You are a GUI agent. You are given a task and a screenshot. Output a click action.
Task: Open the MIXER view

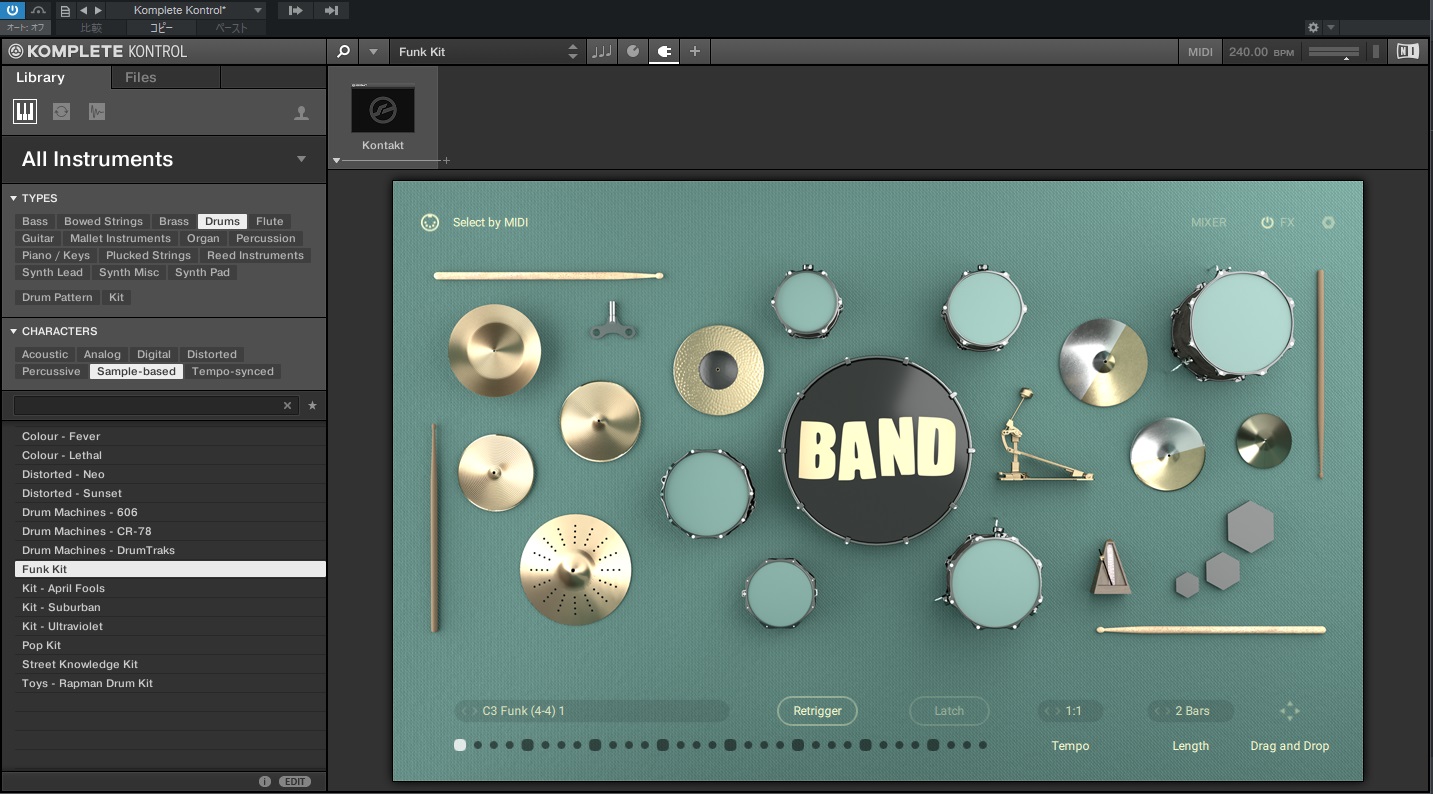tap(1208, 223)
